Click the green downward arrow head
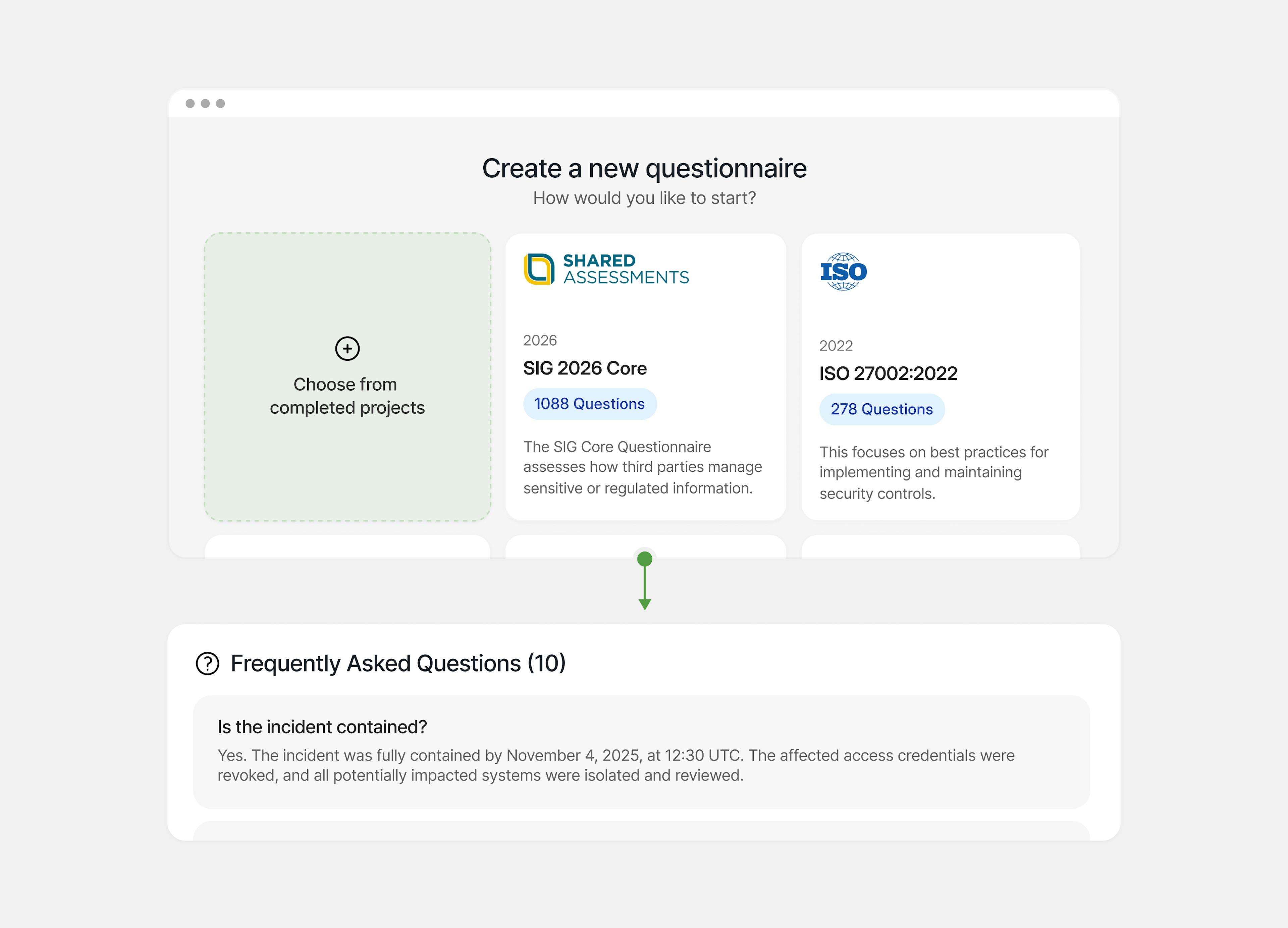This screenshot has height=928, width=1288. 645,604
